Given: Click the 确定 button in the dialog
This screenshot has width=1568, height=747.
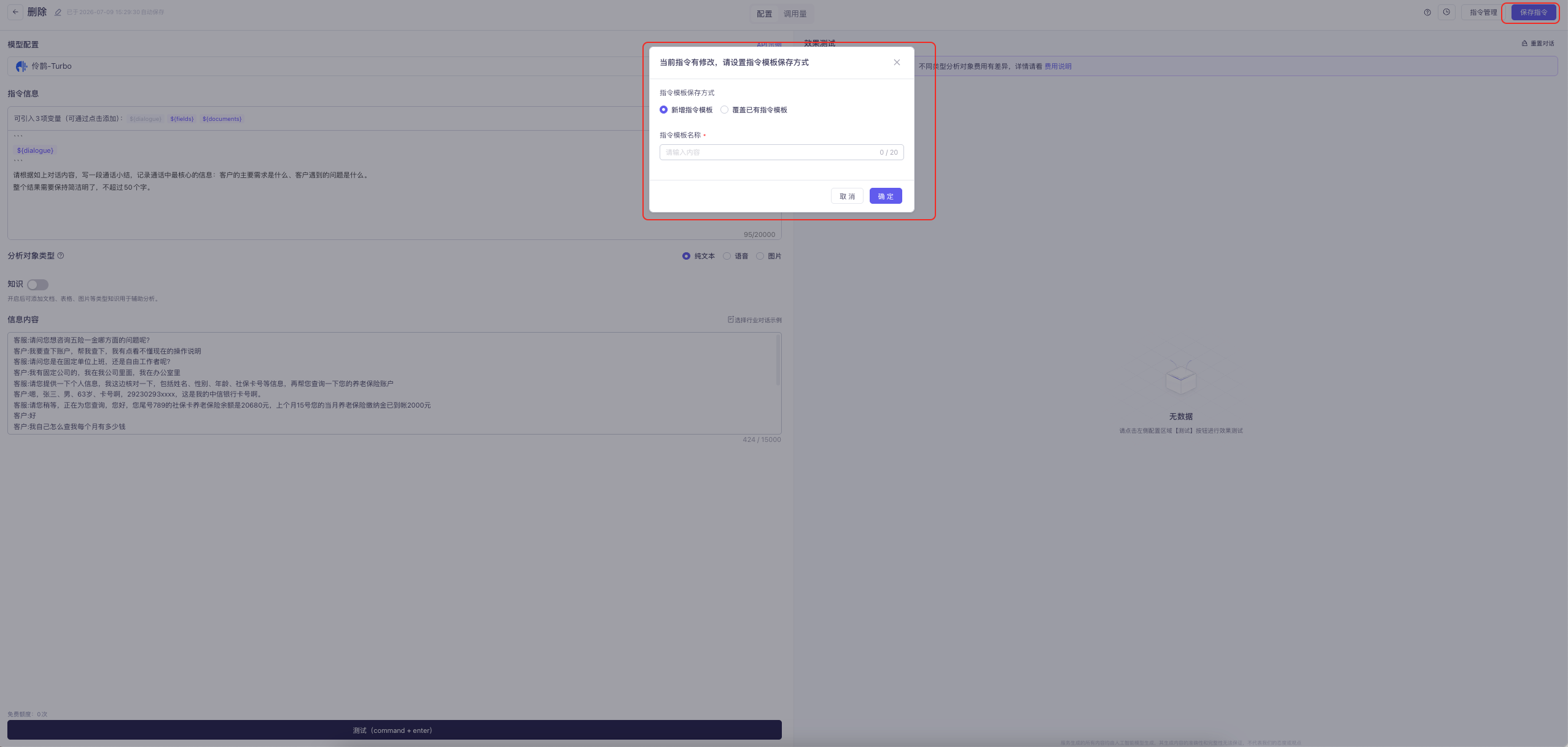Looking at the screenshot, I should pyautogui.click(x=886, y=196).
